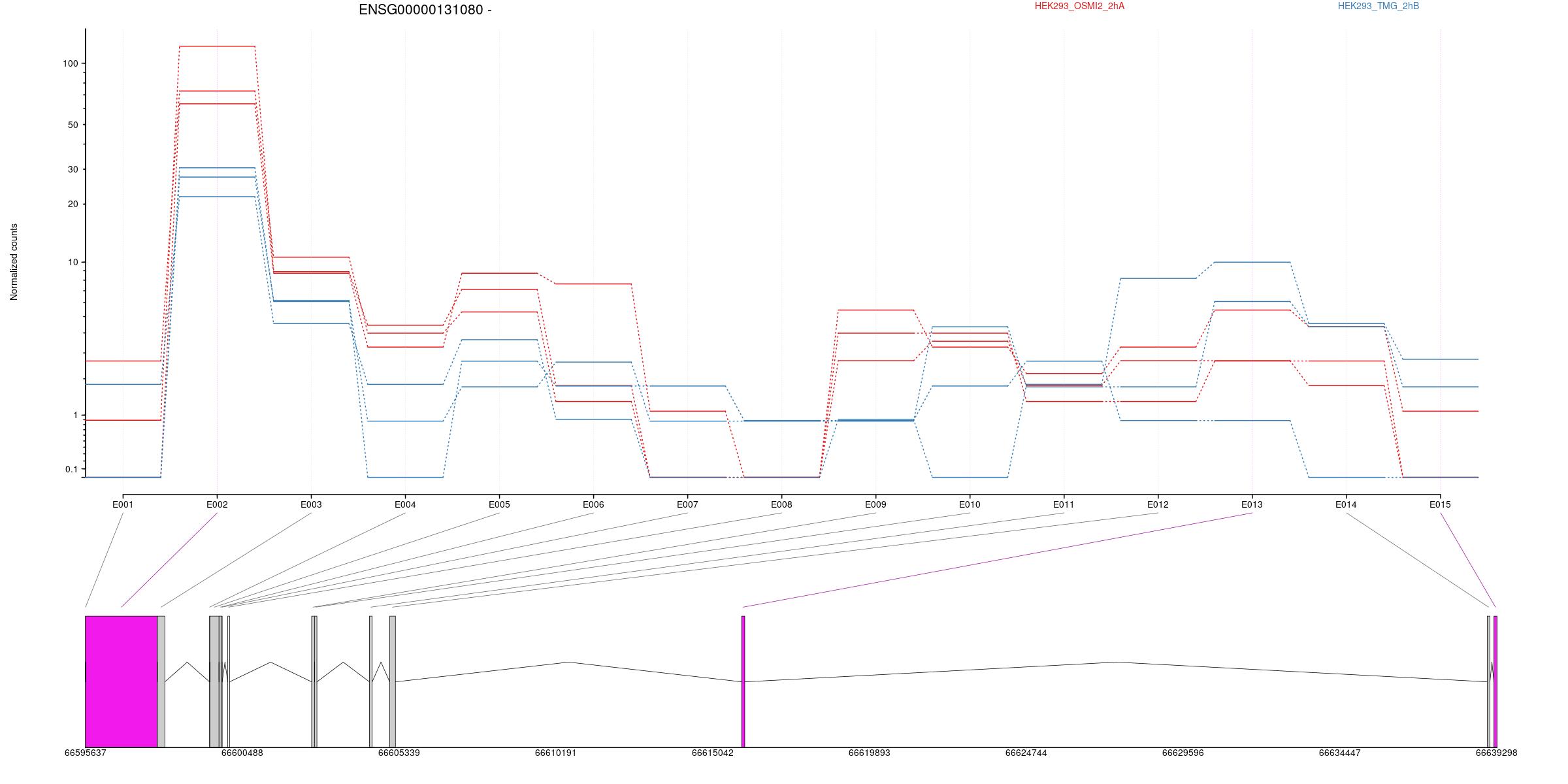Click the E002 exon label

217,504
